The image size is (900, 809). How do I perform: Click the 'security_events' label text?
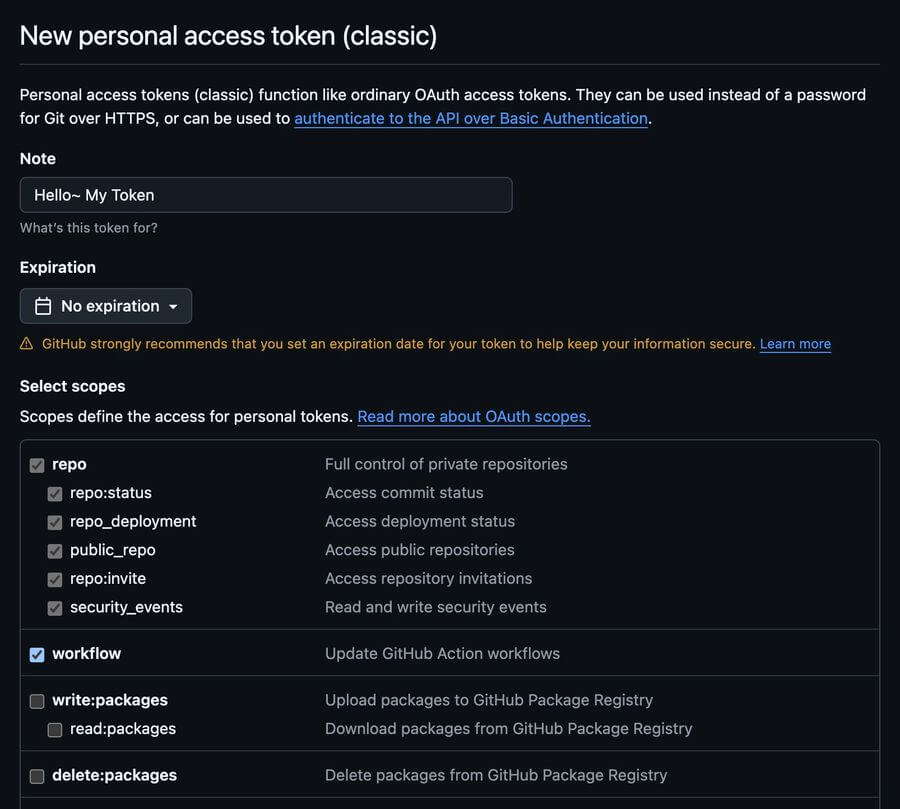(x=126, y=607)
